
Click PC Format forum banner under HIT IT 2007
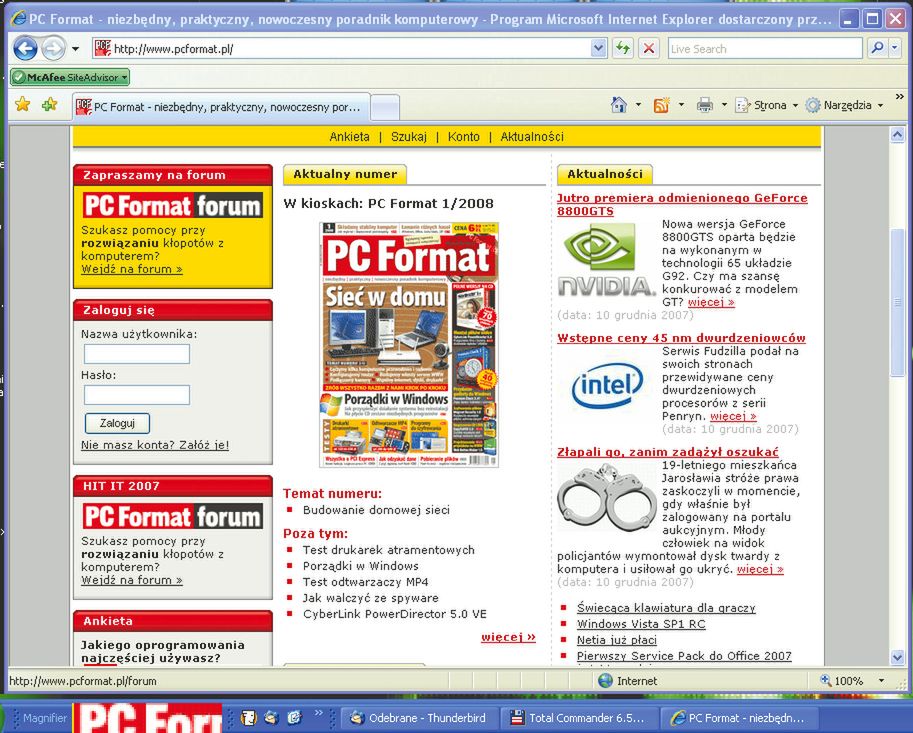tap(172, 516)
